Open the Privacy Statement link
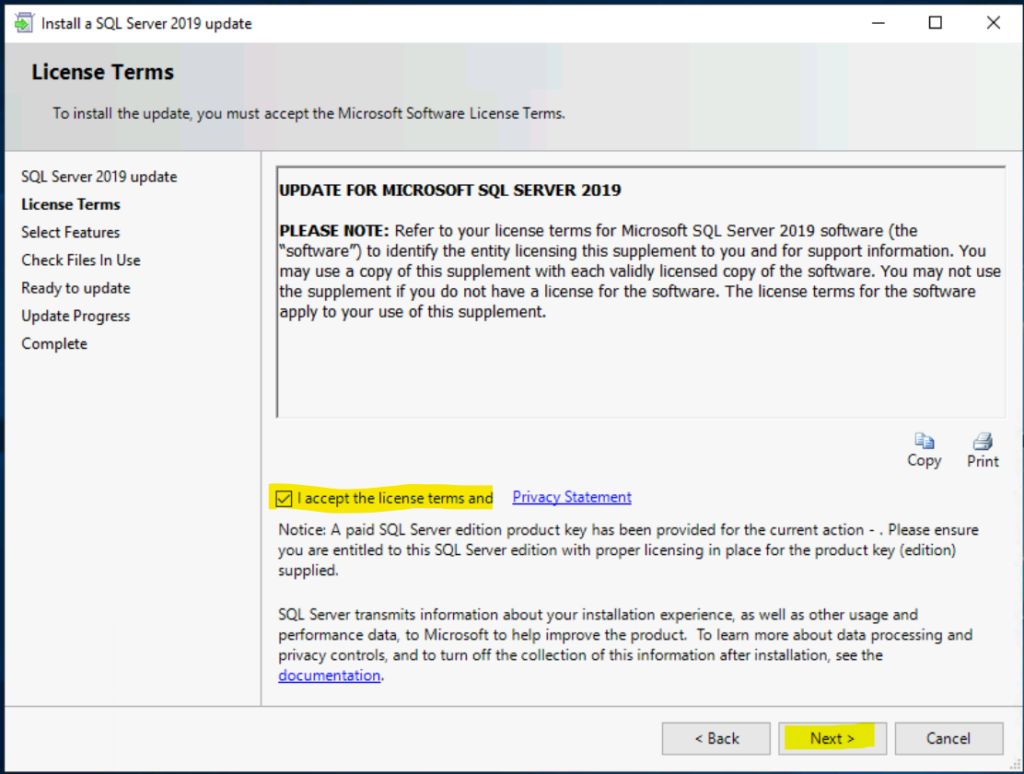 pyautogui.click(x=571, y=497)
